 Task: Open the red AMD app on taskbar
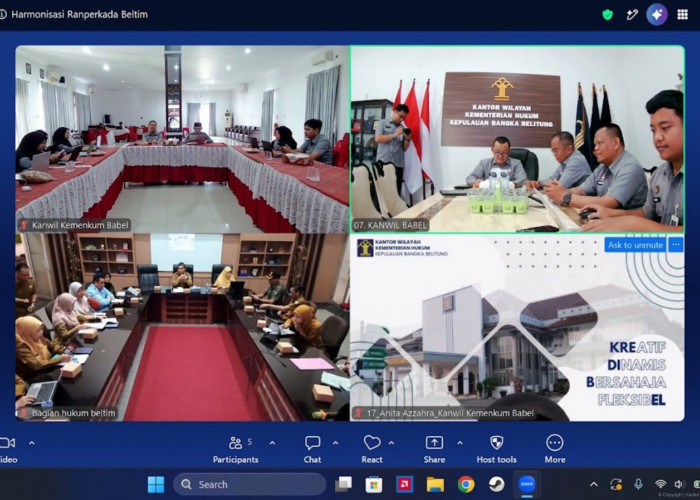tap(404, 484)
